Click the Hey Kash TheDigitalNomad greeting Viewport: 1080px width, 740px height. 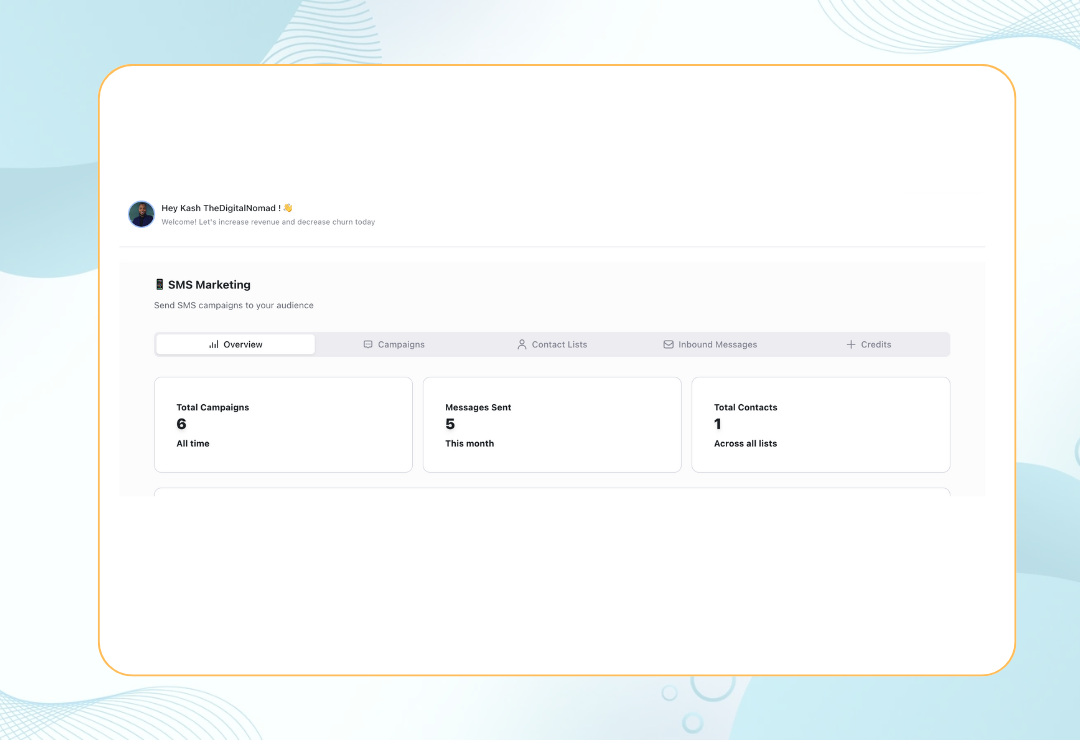pyautogui.click(x=220, y=208)
